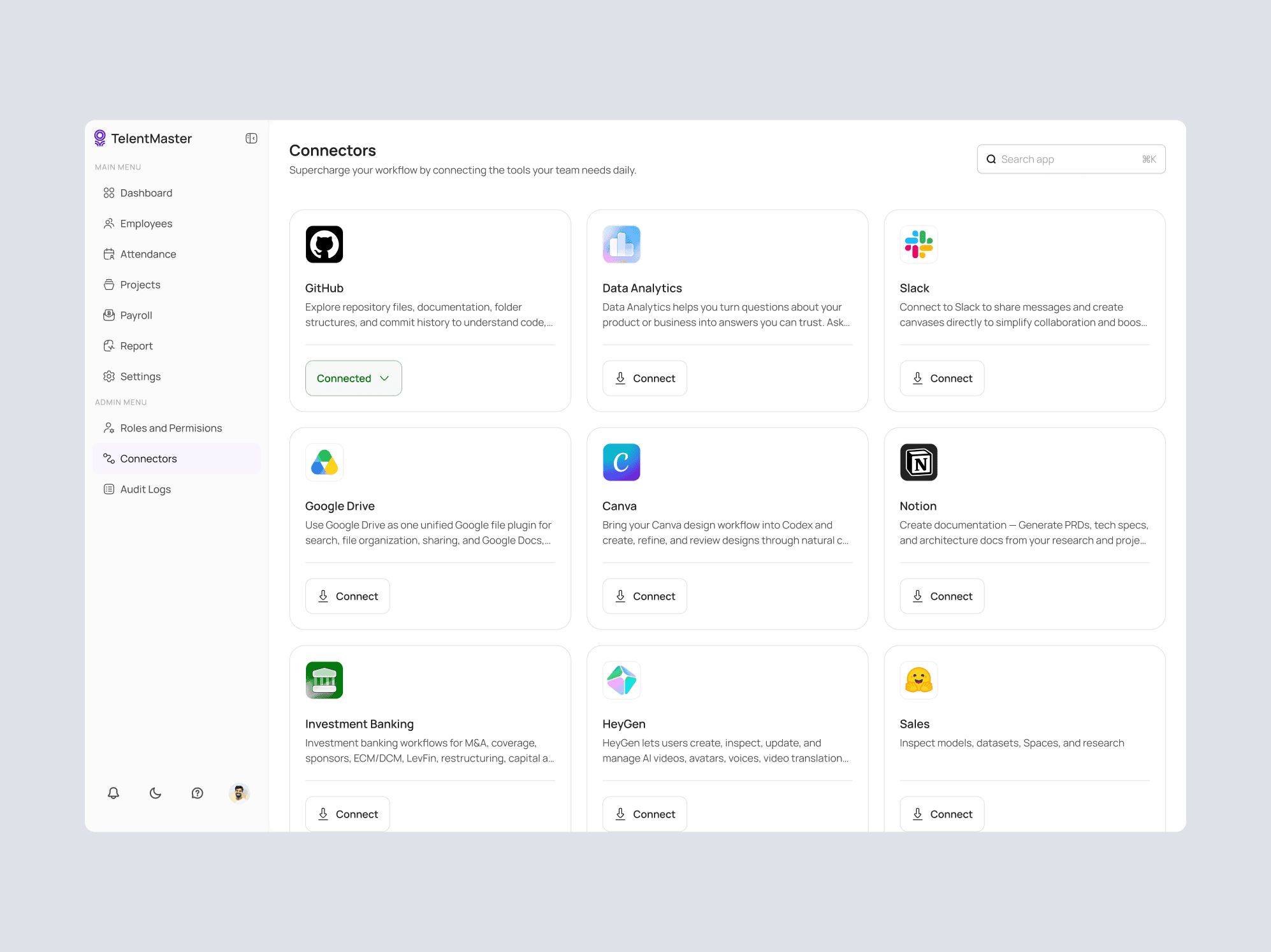1271x952 pixels.
Task: Click the GitHub logo icon
Action: tap(324, 244)
